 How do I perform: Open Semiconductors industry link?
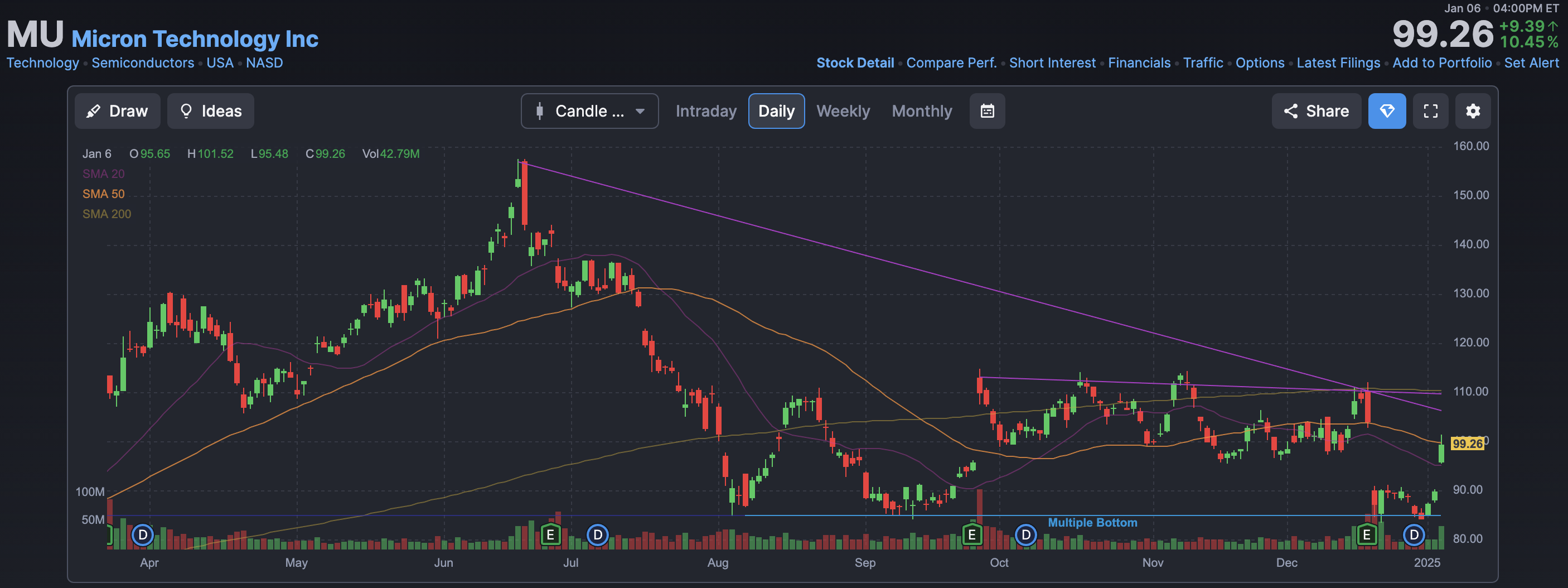[x=142, y=62]
